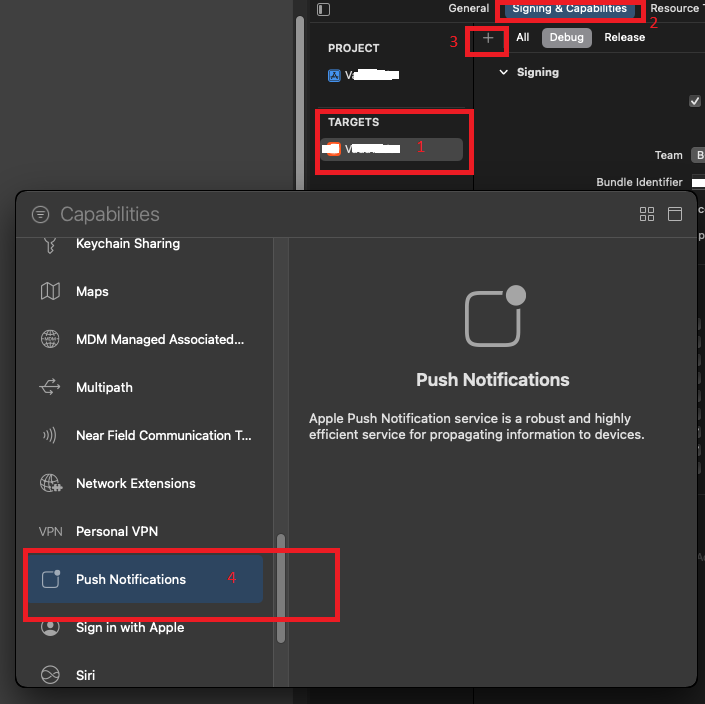705x704 pixels.
Task: Select Keychain Sharing capability
Action: 145,244
